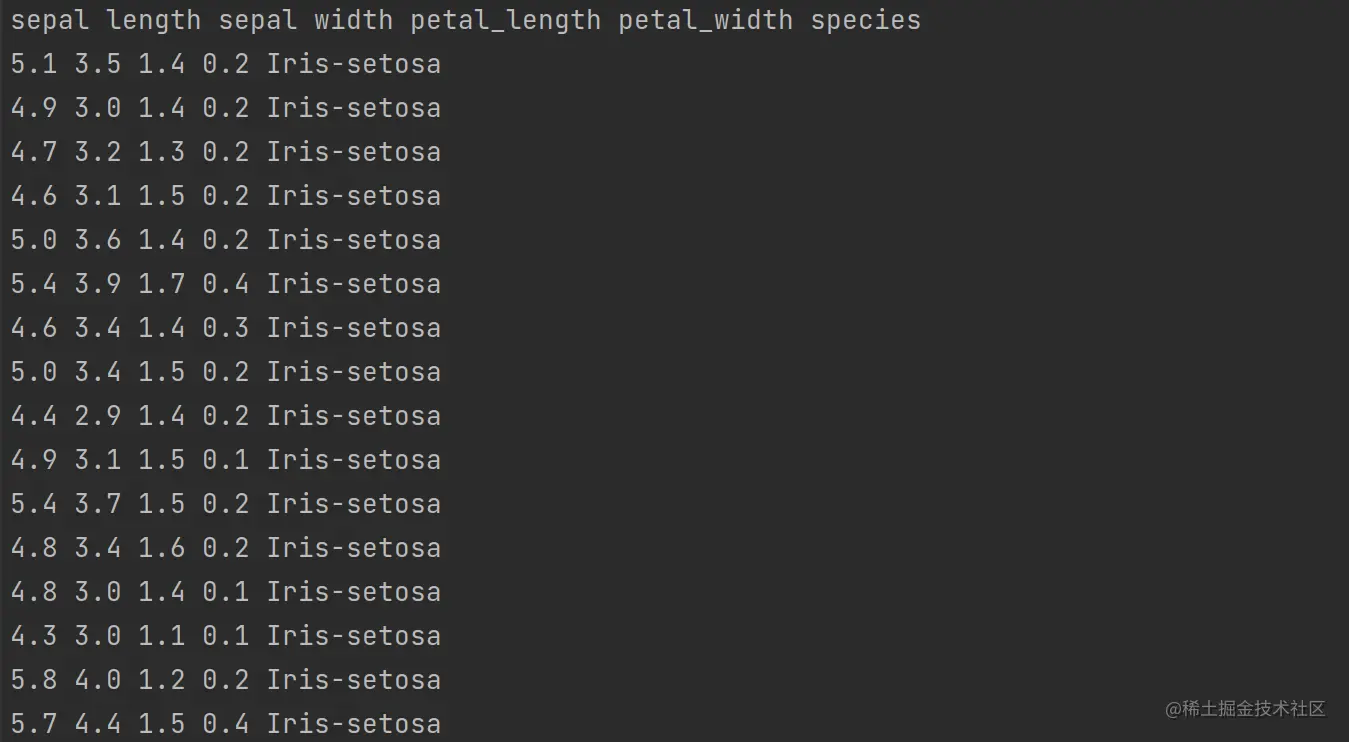Click the sepal width header text
The height and width of the screenshot is (742, 1349).
[306, 20]
